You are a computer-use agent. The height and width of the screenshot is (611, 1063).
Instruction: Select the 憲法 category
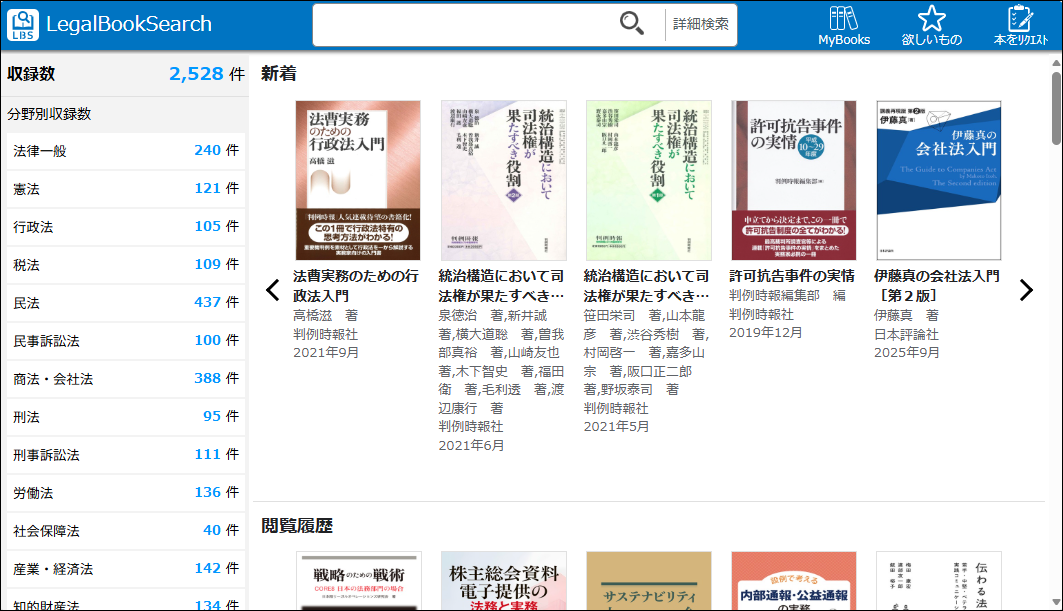pos(125,189)
